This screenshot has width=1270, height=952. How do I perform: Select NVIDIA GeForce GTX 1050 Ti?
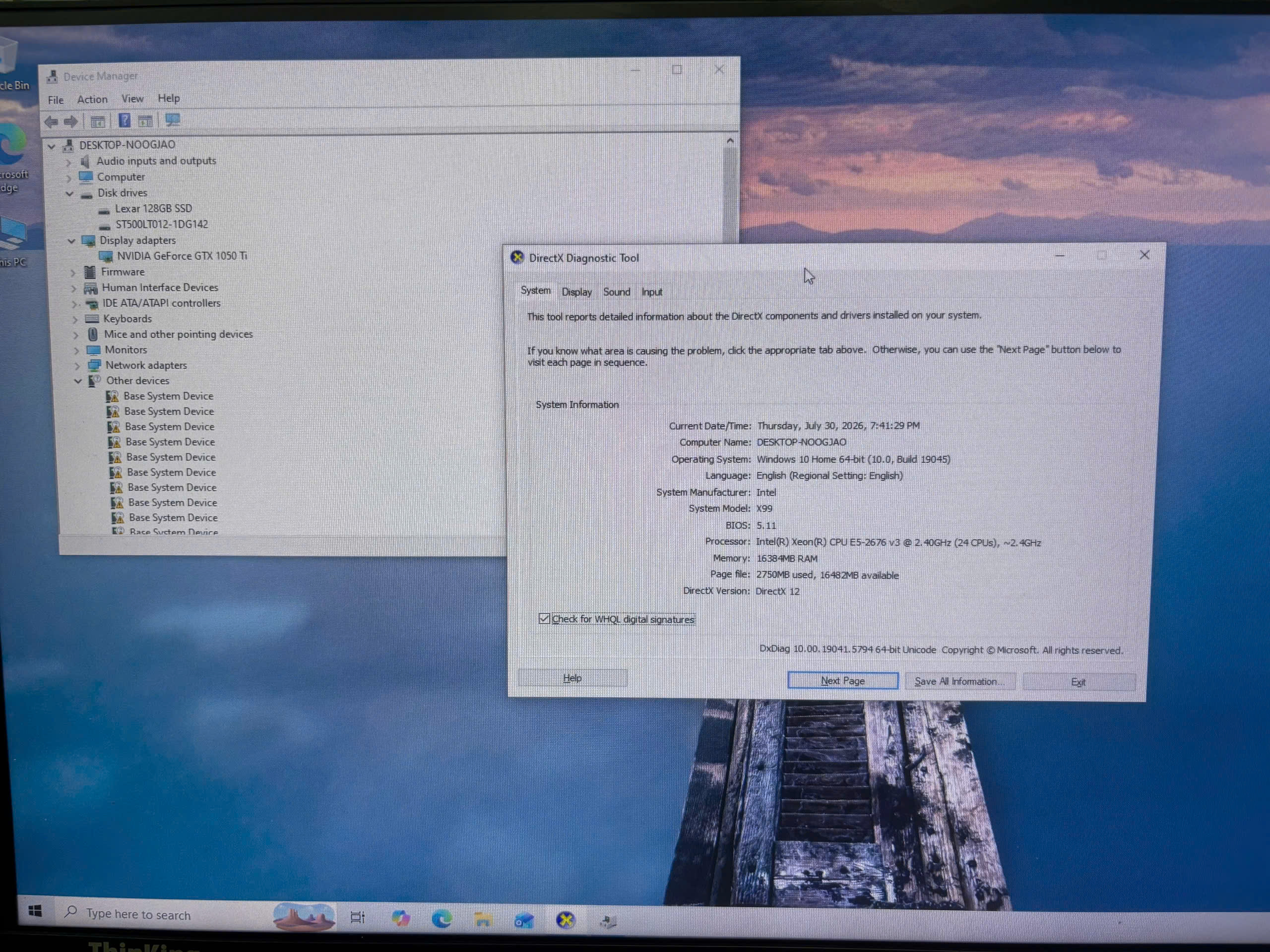pyautogui.click(x=182, y=256)
